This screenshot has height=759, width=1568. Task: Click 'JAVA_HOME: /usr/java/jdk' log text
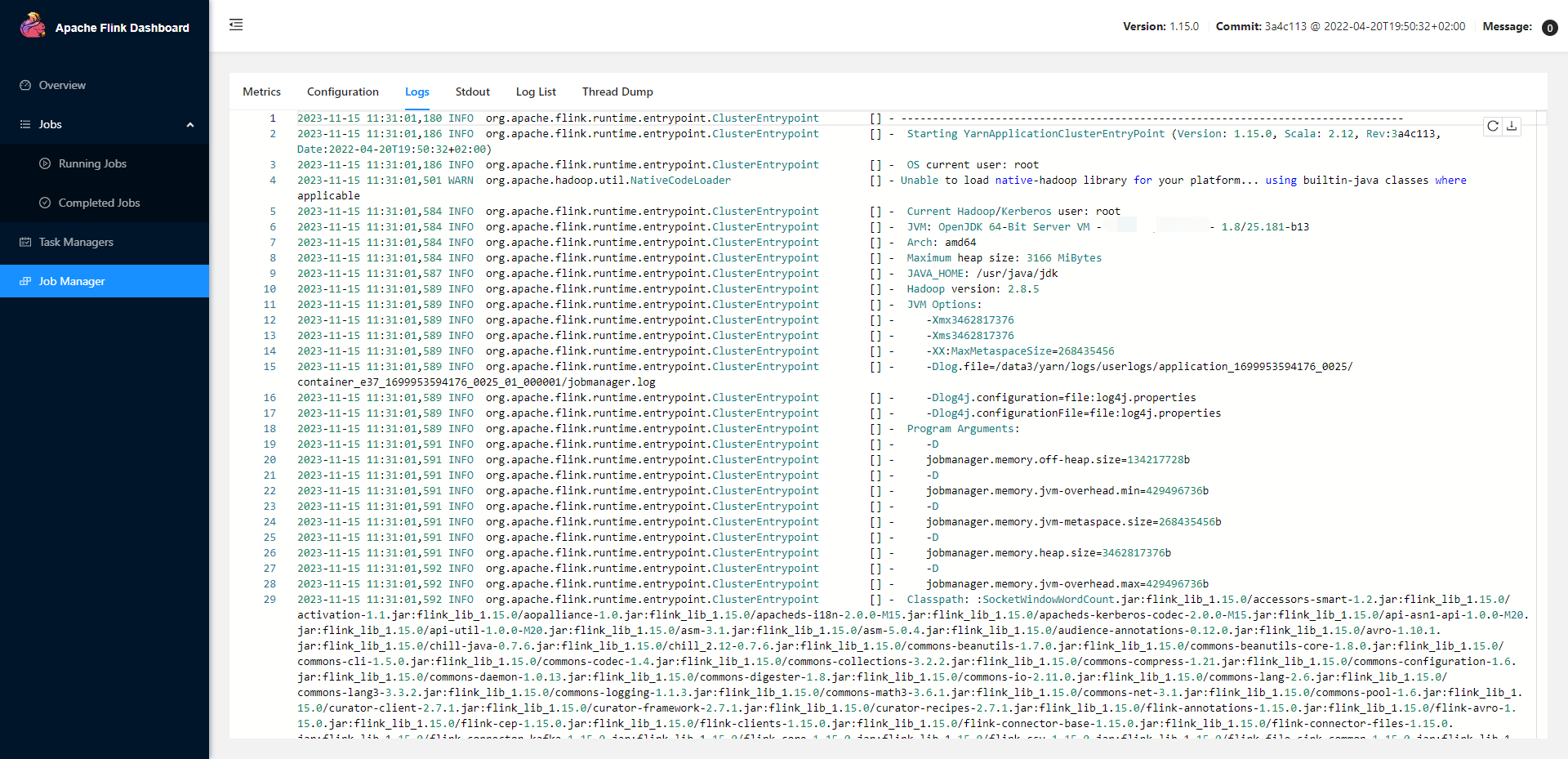(982, 274)
